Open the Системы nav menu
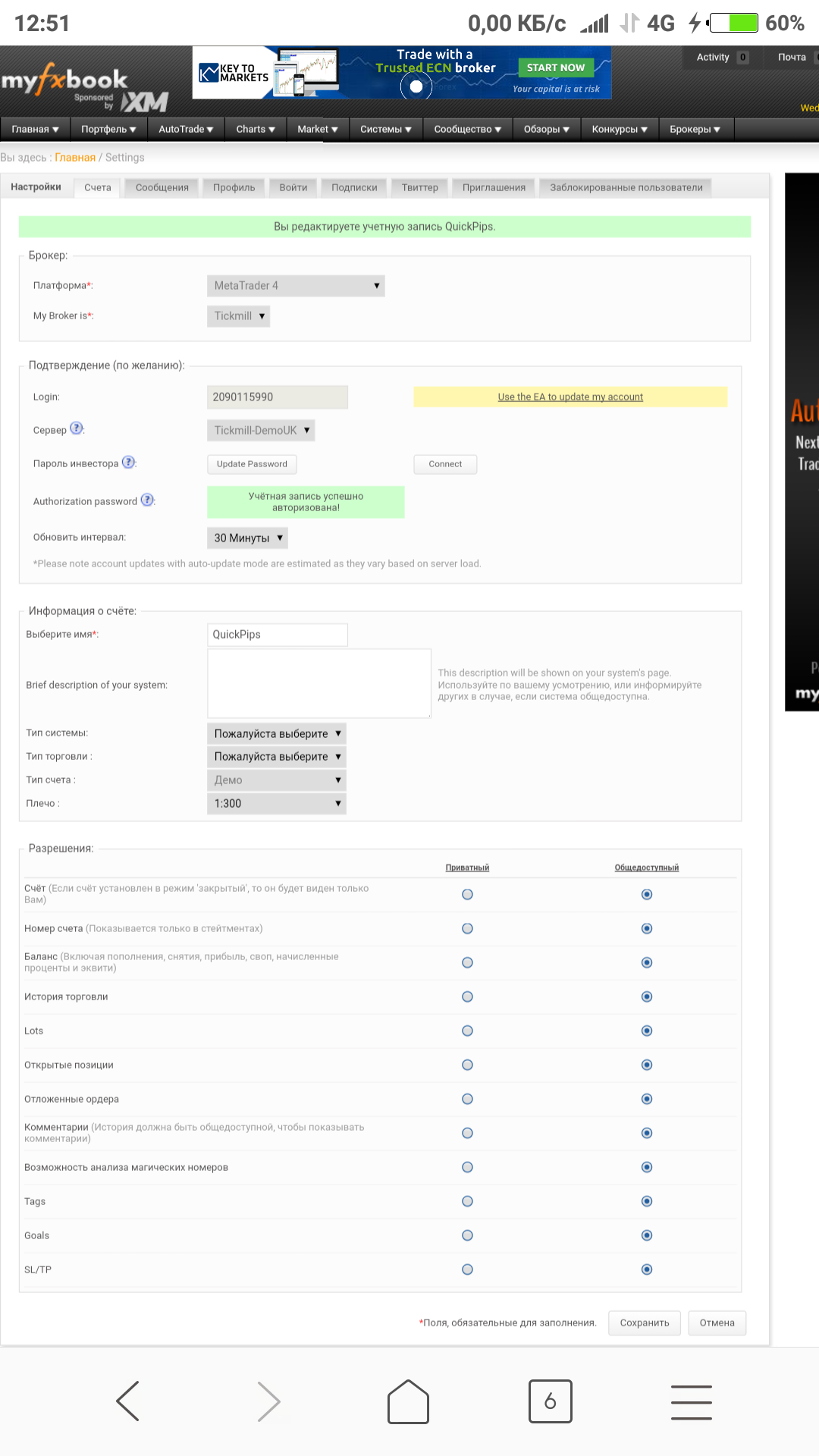This screenshot has width=819, height=1456. (x=386, y=129)
